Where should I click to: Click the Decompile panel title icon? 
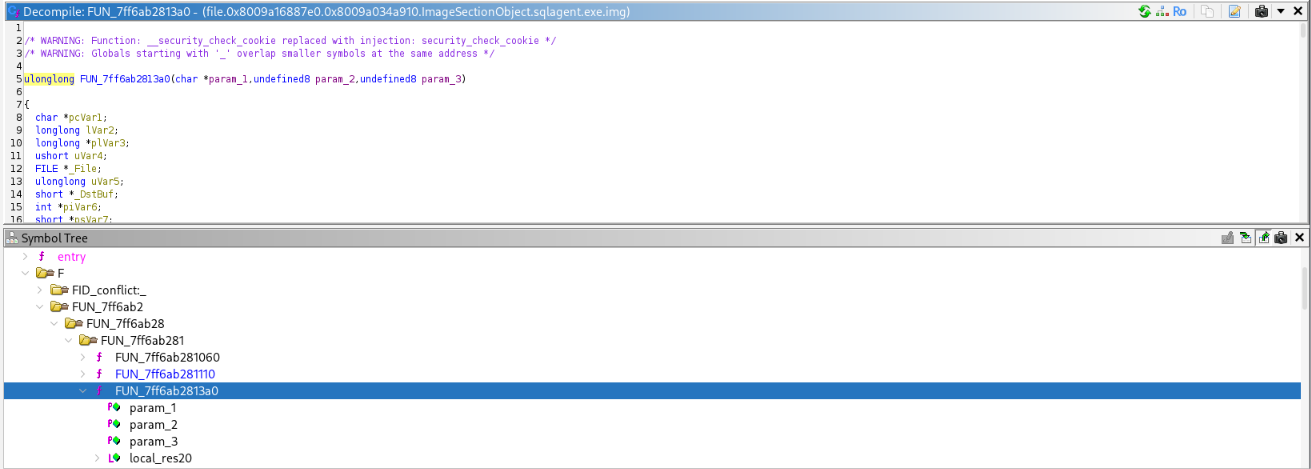(12, 11)
